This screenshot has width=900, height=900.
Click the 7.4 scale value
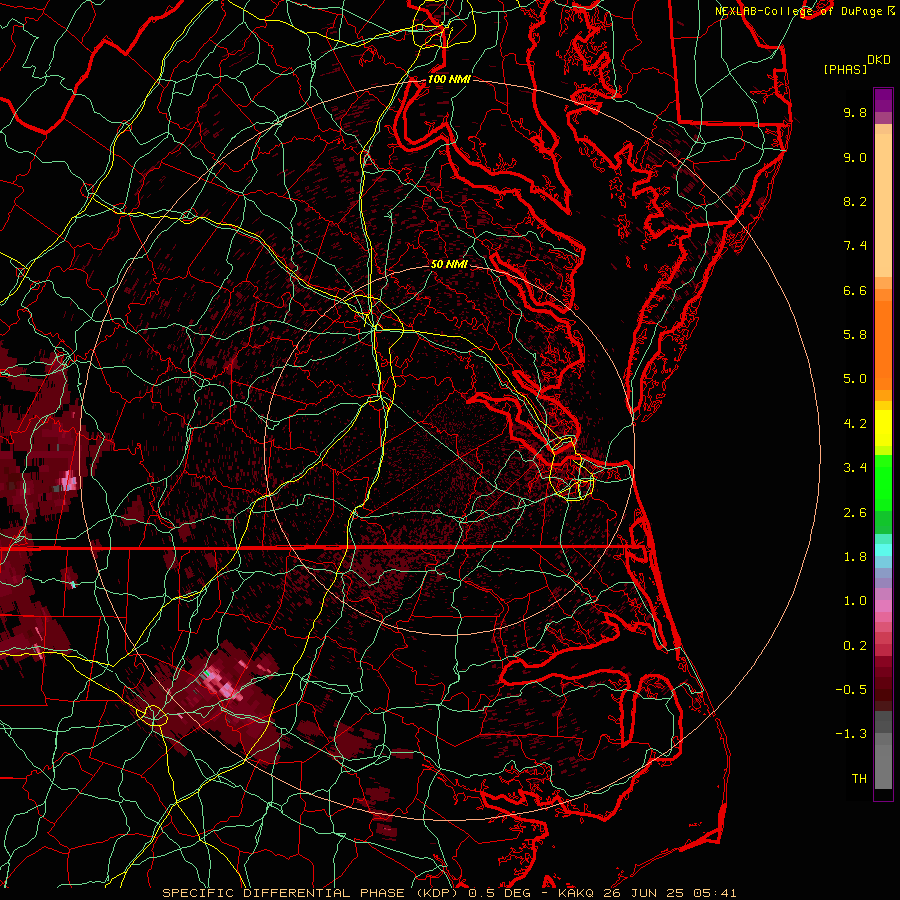(x=855, y=246)
